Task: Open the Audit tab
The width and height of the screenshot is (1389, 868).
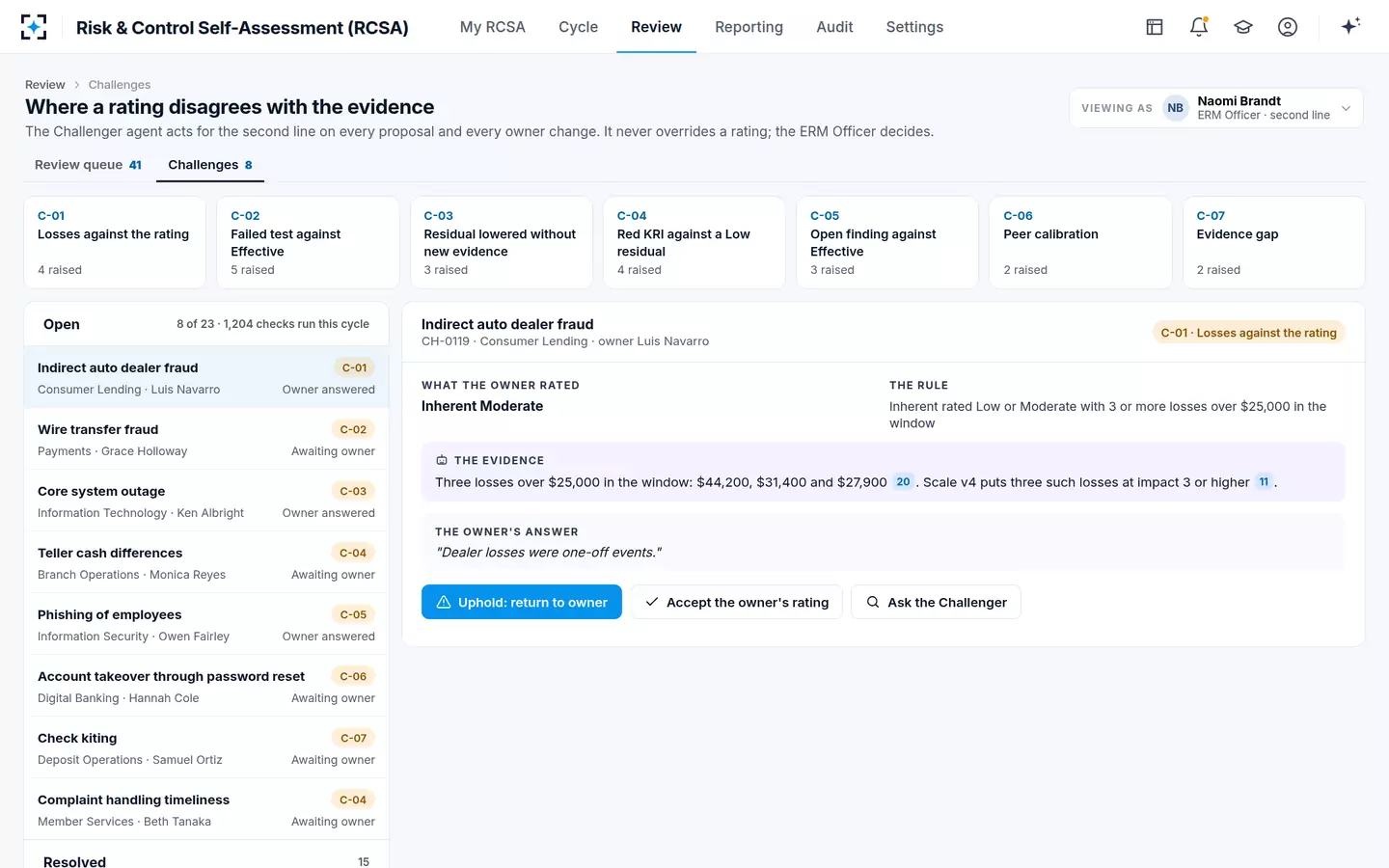Action: coord(834,27)
